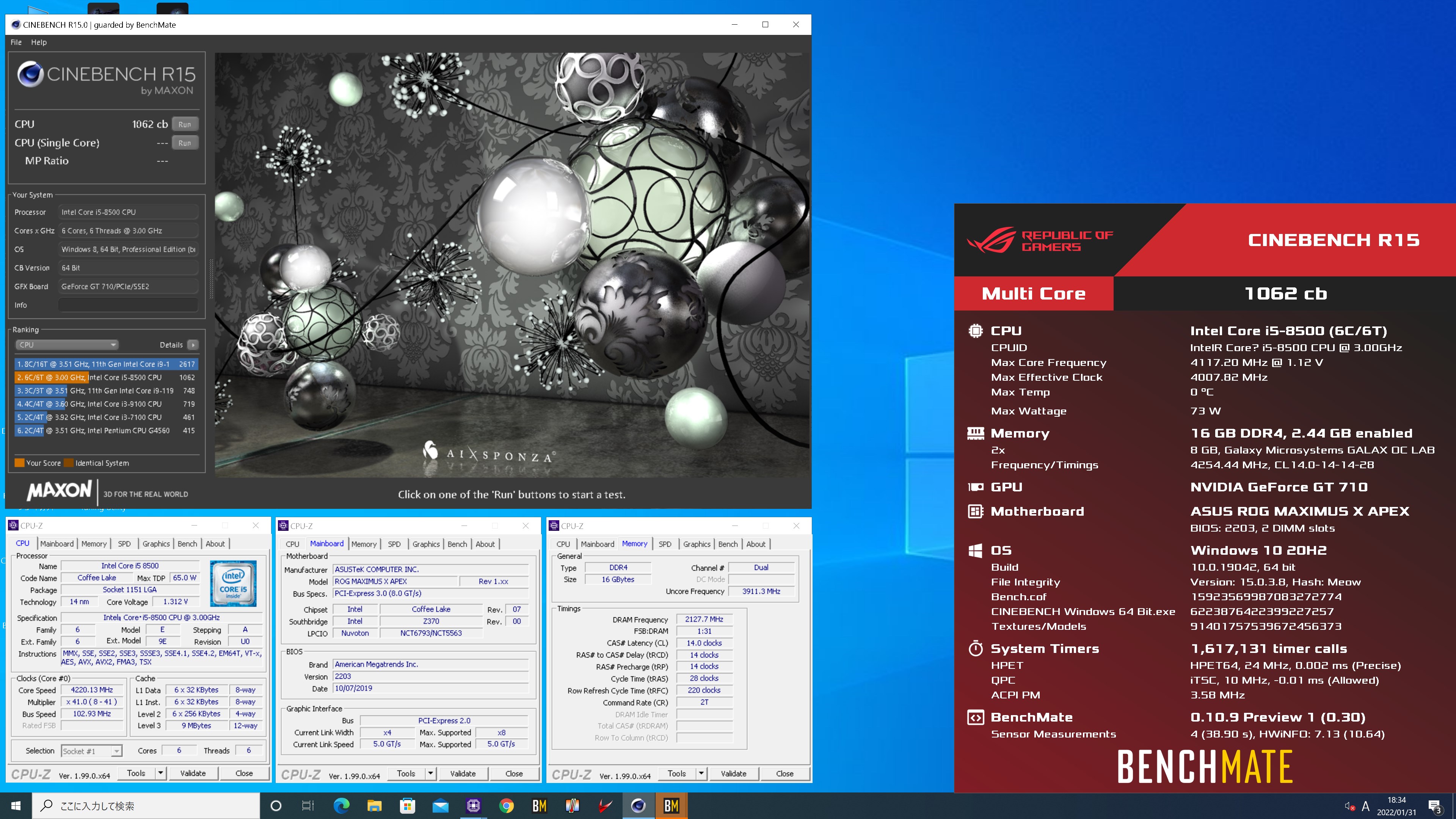This screenshot has height=819, width=1456.
Task: Activate highlighted BenchMate taskbar icon
Action: [671, 805]
